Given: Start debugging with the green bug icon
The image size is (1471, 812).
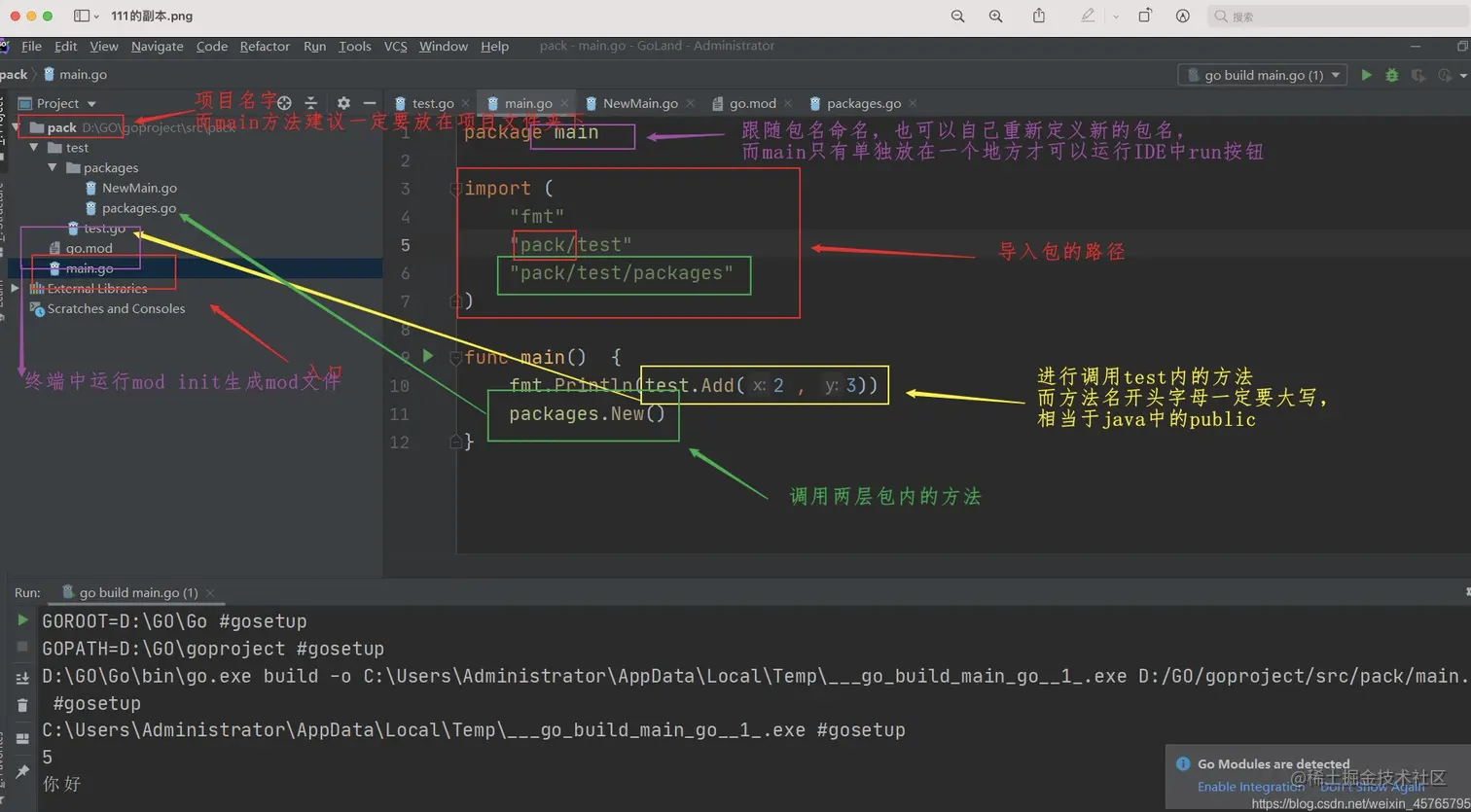Looking at the screenshot, I should coord(1392,75).
